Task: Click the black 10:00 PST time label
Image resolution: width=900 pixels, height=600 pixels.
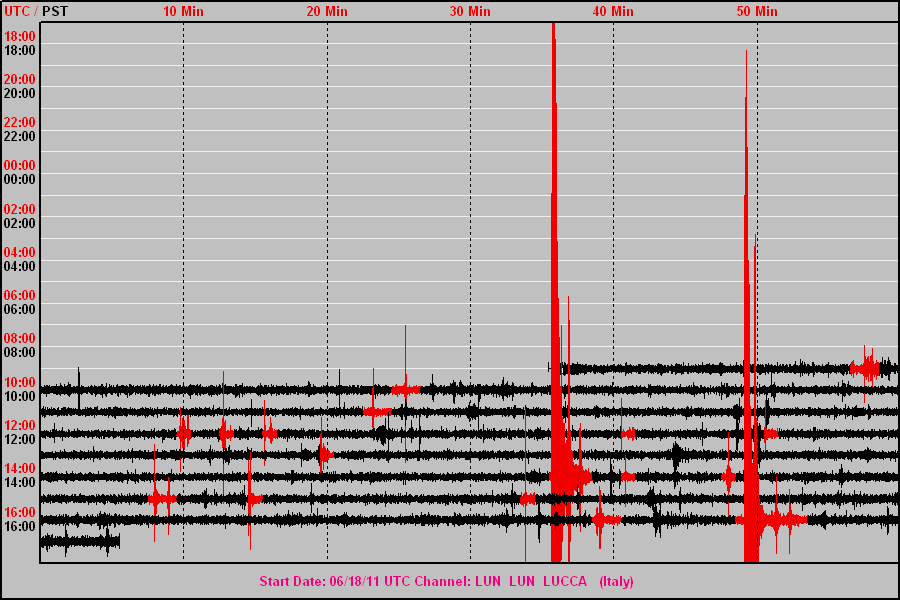Action: coord(20,397)
